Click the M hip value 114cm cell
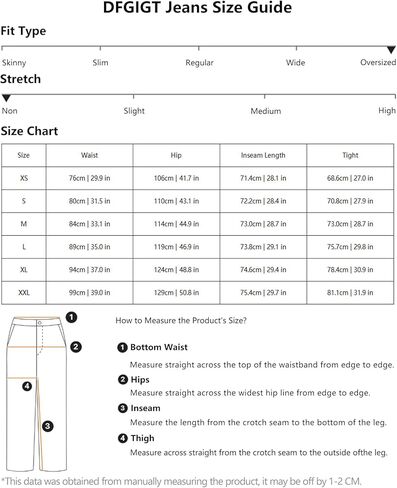 [176, 224]
